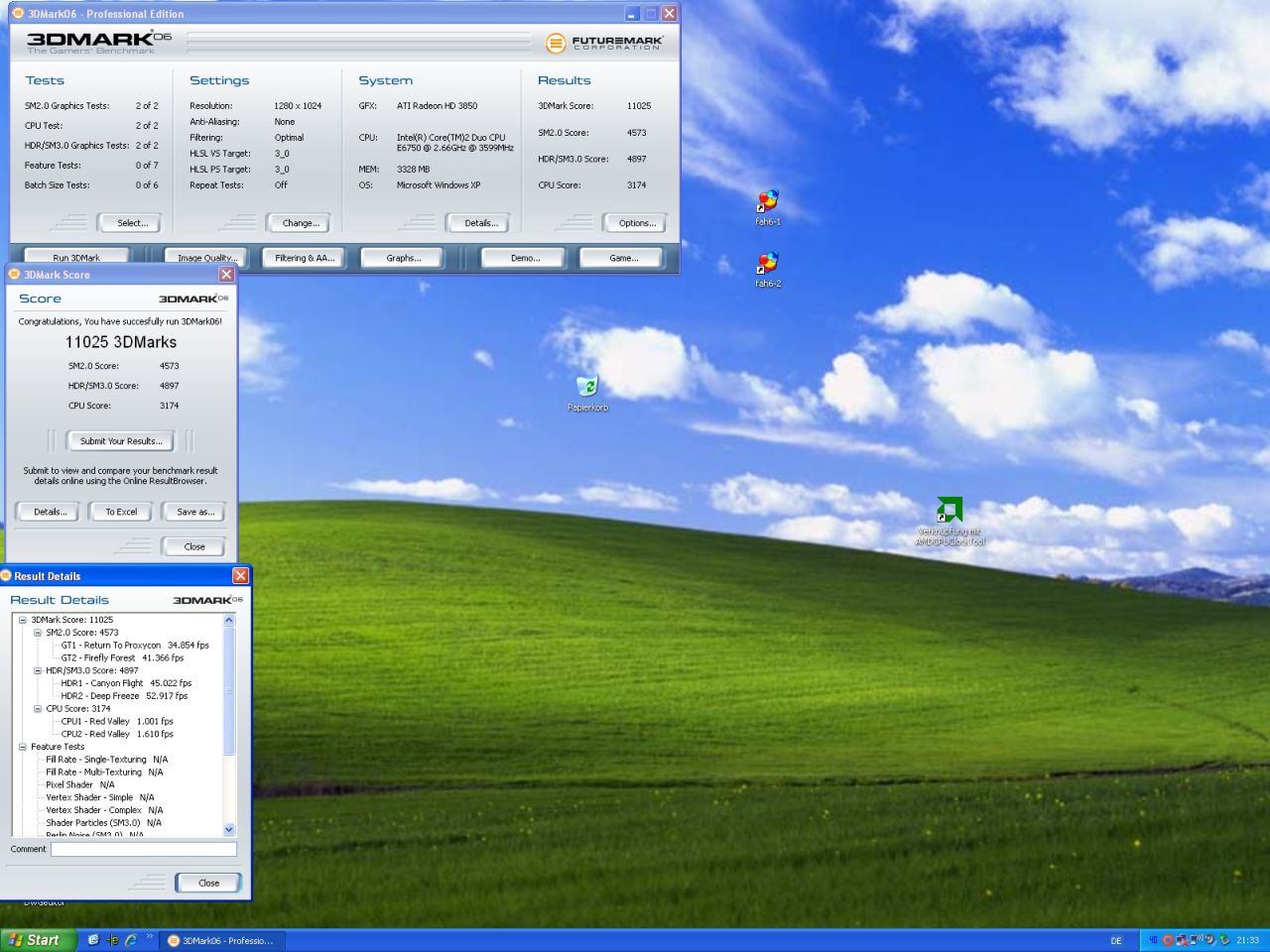Collapse the HDR/SM3.0 Score: 4897 node

tap(38, 670)
